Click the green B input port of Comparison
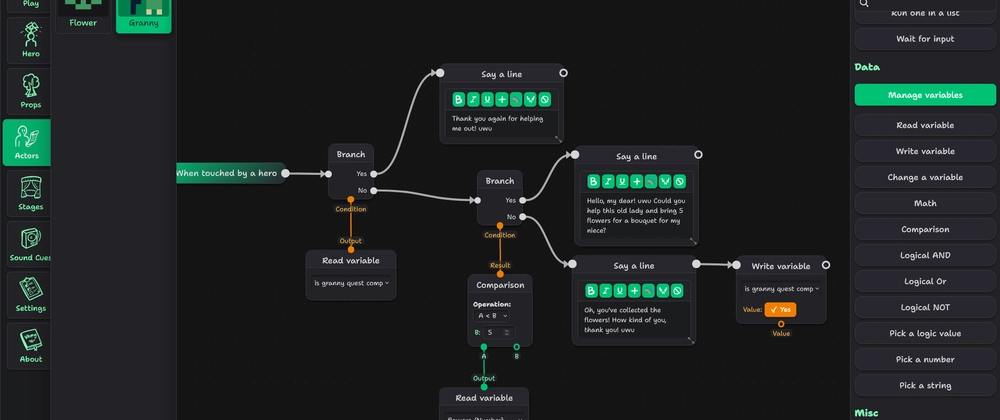The image size is (1000, 420). point(517,347)
